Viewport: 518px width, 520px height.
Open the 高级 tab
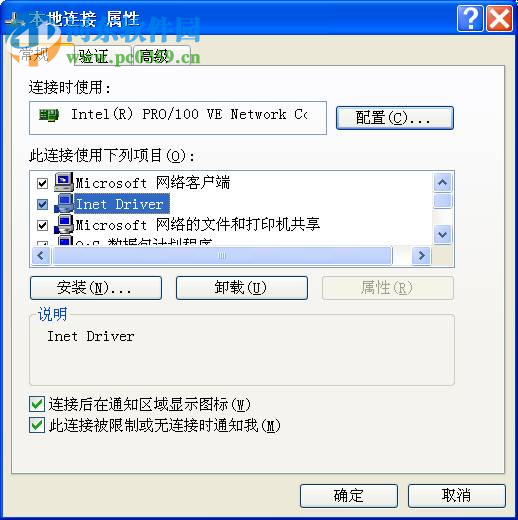(x=161, y=56)
